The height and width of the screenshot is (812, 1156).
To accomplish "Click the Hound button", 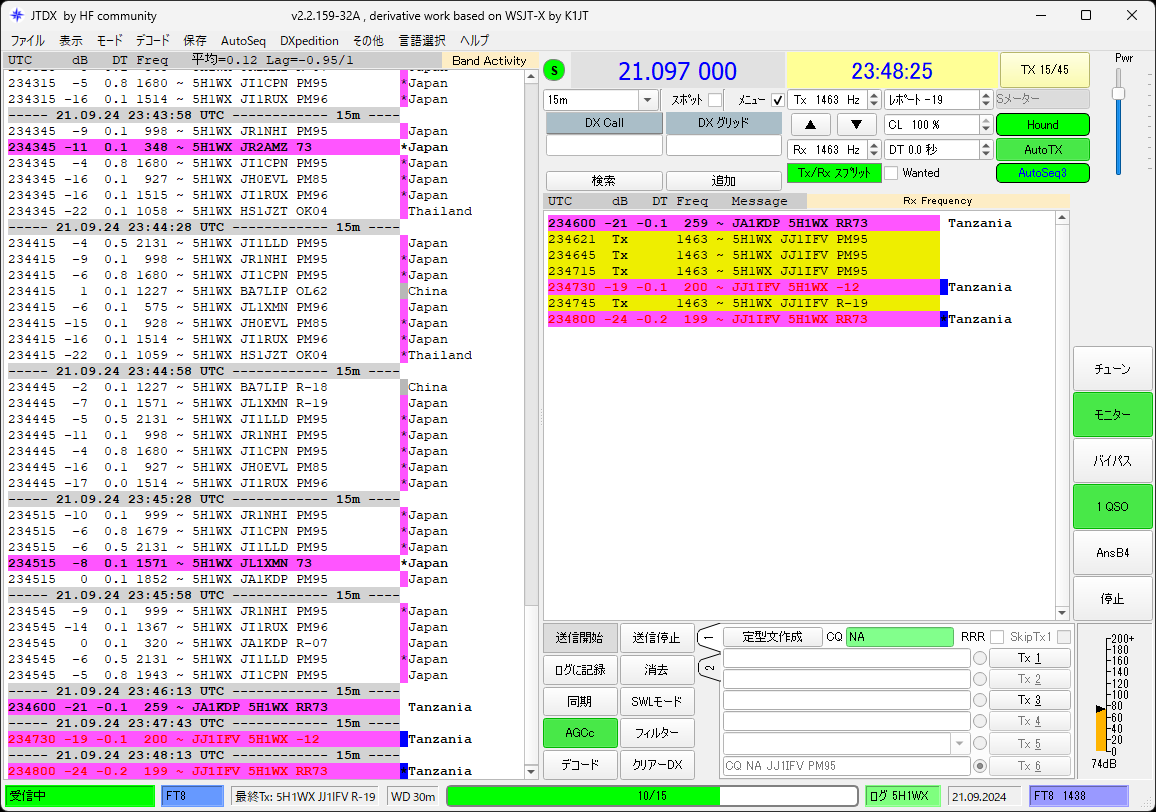I will 1042,125.
